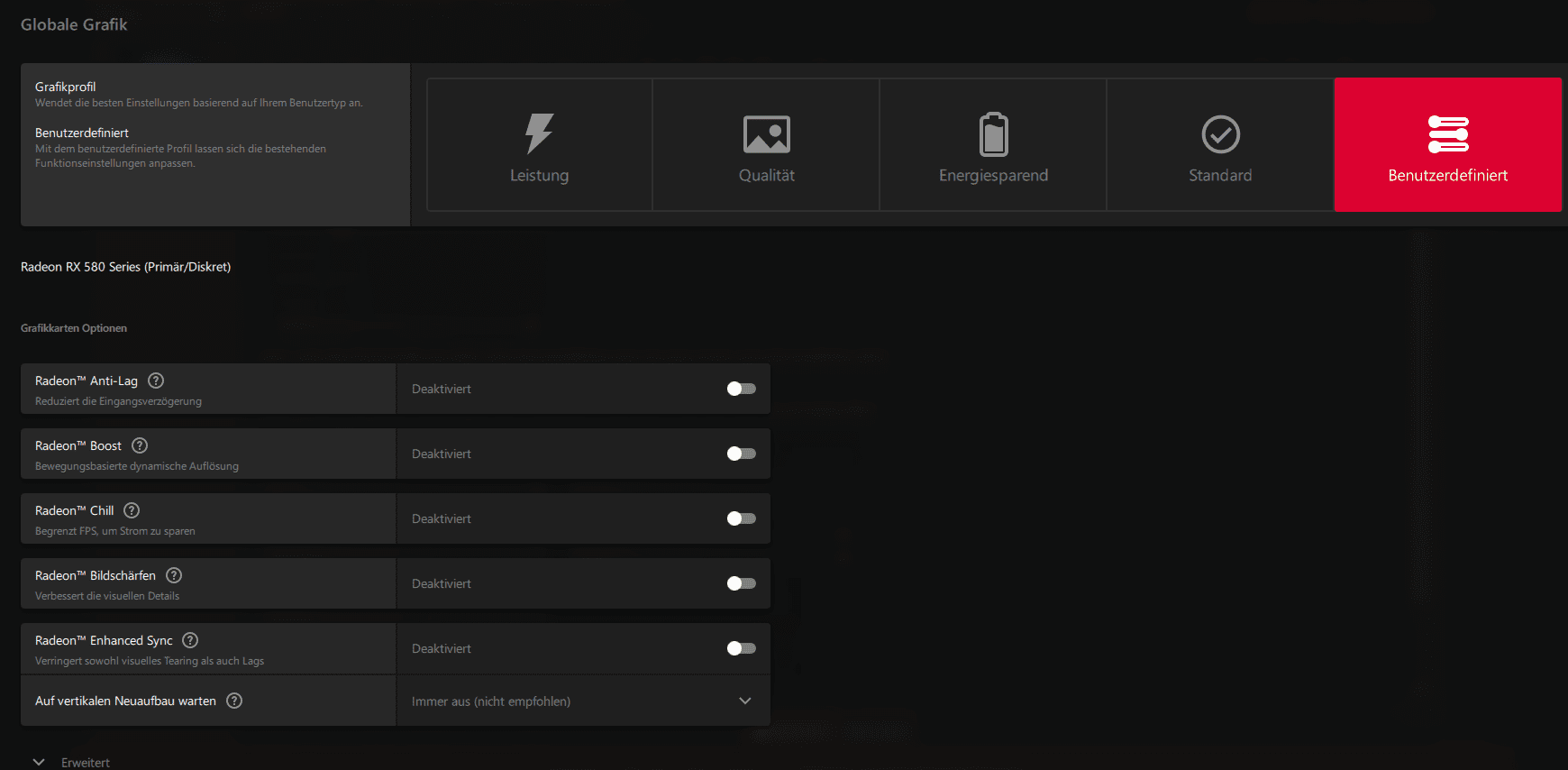Select the Energiesparend battery icon
This screenshot has height=770, width=1568.
click(x=994, y=134)
